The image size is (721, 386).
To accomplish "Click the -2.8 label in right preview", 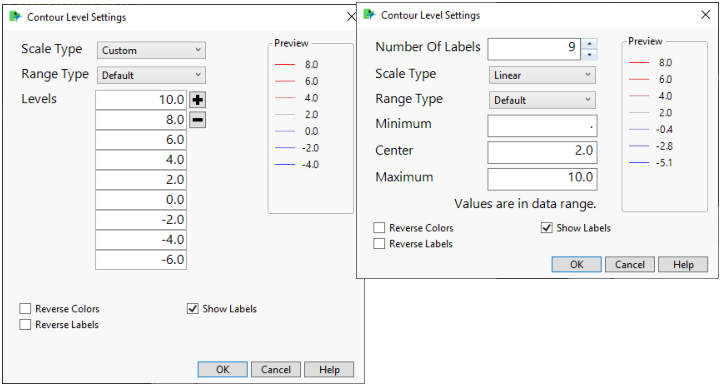I will (x=664, y=146).
